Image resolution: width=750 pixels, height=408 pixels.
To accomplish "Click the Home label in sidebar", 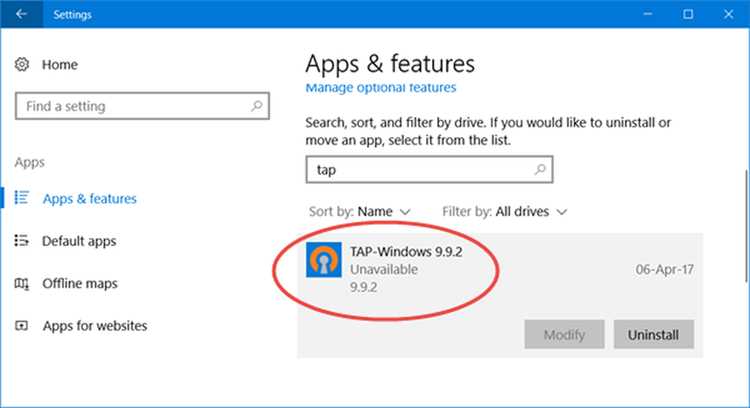I will (59, 65).
